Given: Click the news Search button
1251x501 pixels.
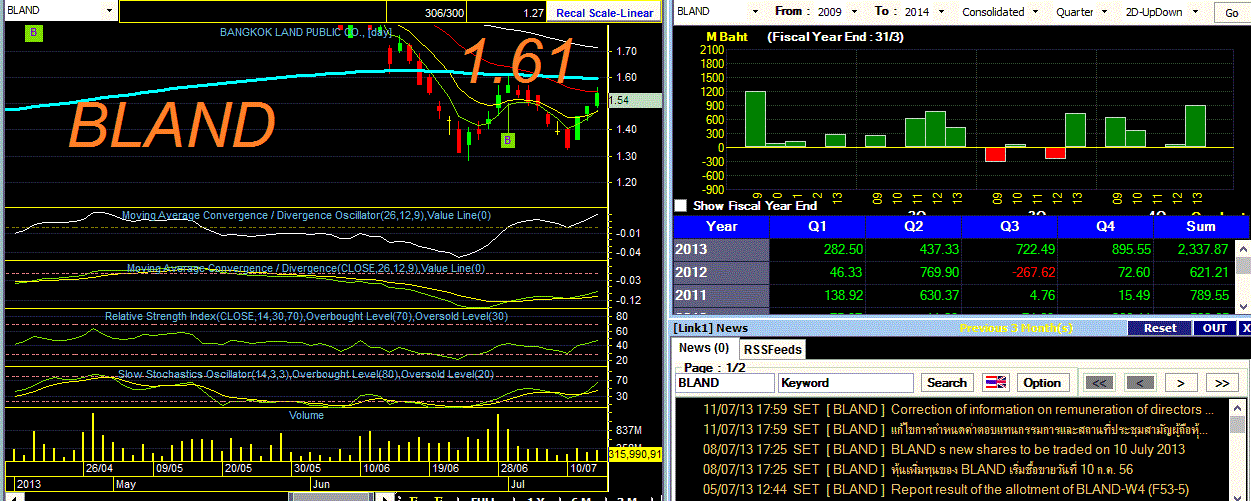Looking at the screenshot, I should (x=947, y=382).
